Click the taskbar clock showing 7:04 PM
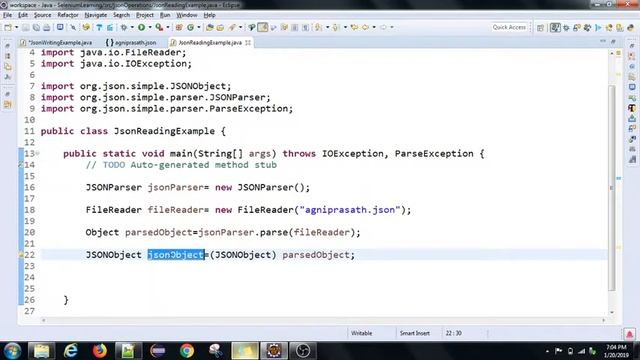This screenshot has width=640, height=360. 616,351
